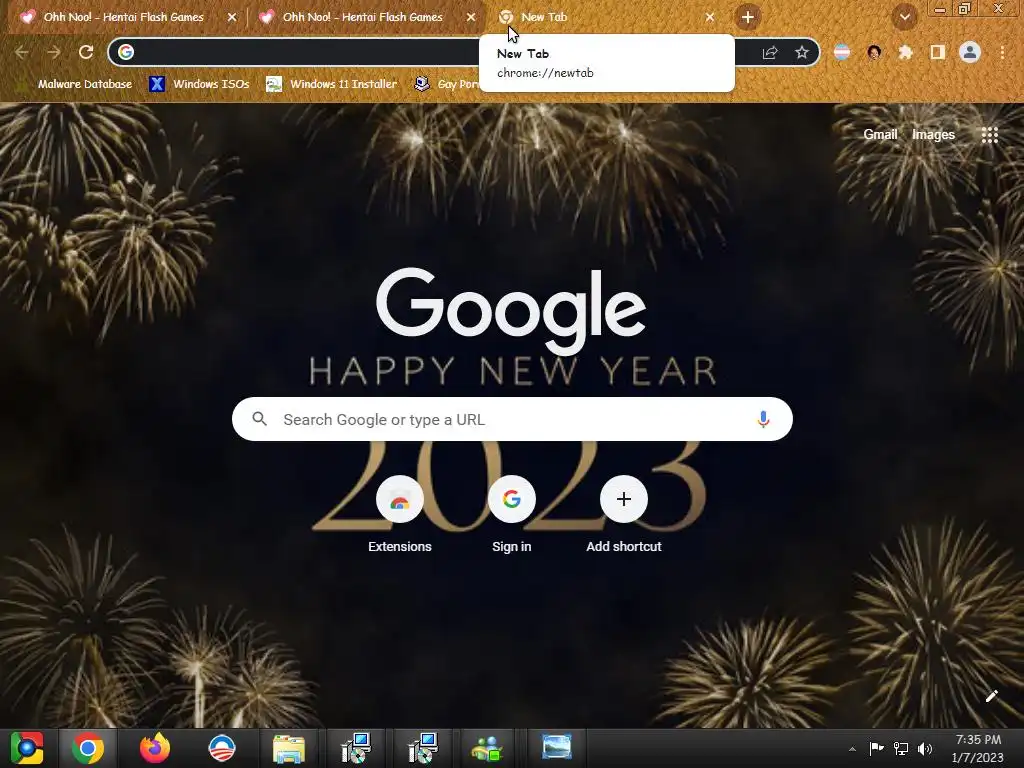
Task: Open the volume speaker tray icon
Action: (x=925, y=748)
